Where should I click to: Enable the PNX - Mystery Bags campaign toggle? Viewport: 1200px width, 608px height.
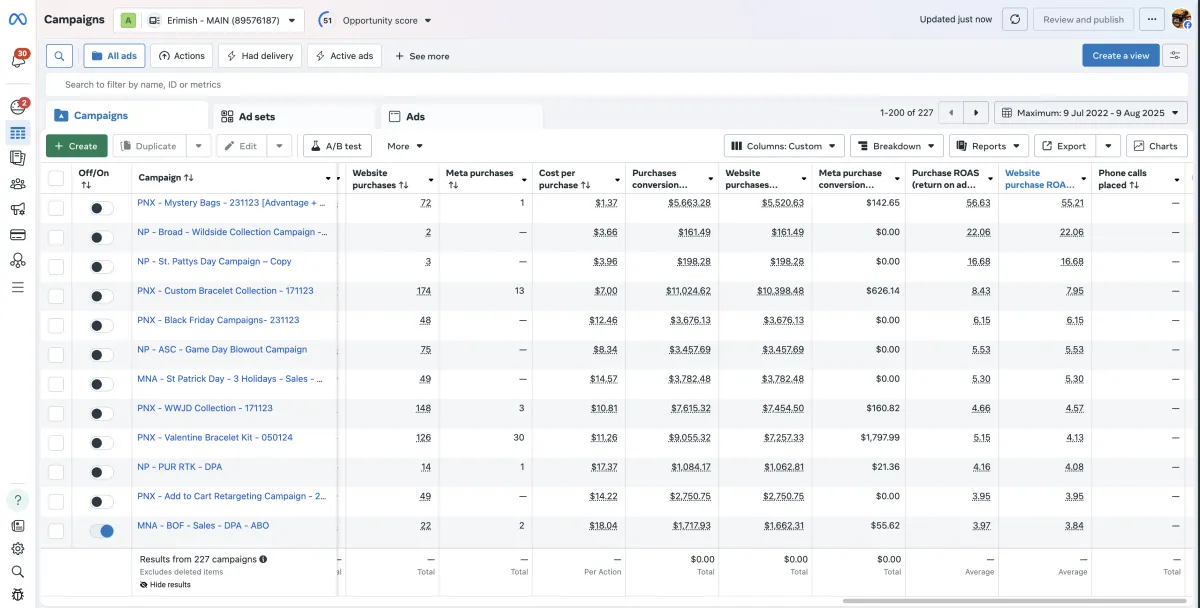pyautogui.click(x=101, y=208)
